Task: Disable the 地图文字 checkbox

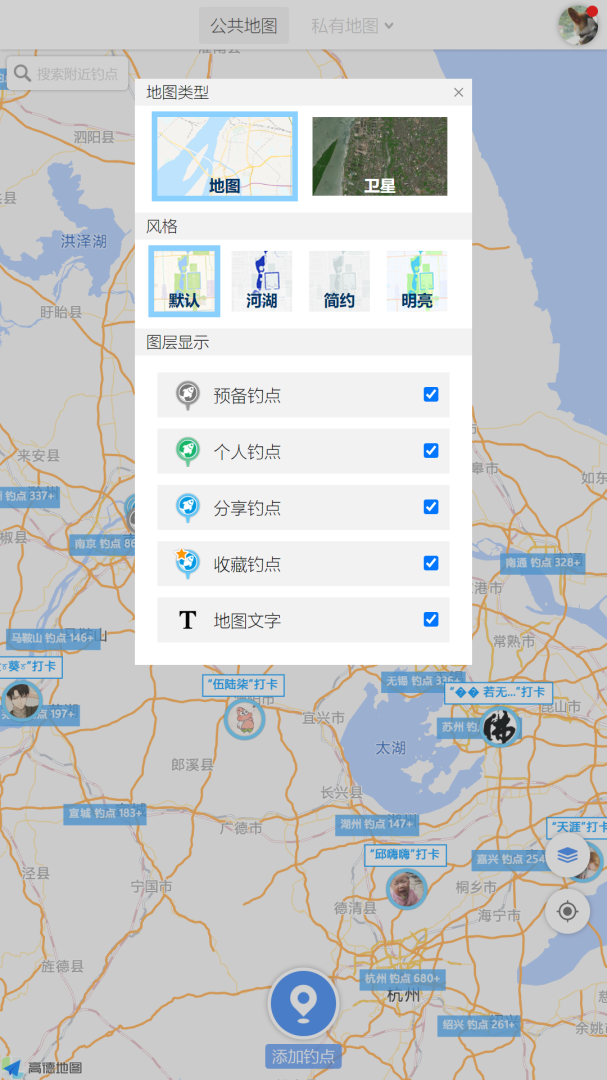Action: (431, 620)
